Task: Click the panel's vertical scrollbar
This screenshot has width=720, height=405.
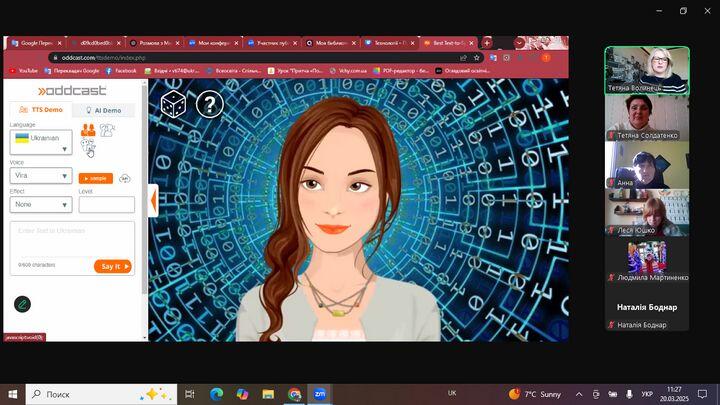Action: click(x=145, y=188)
